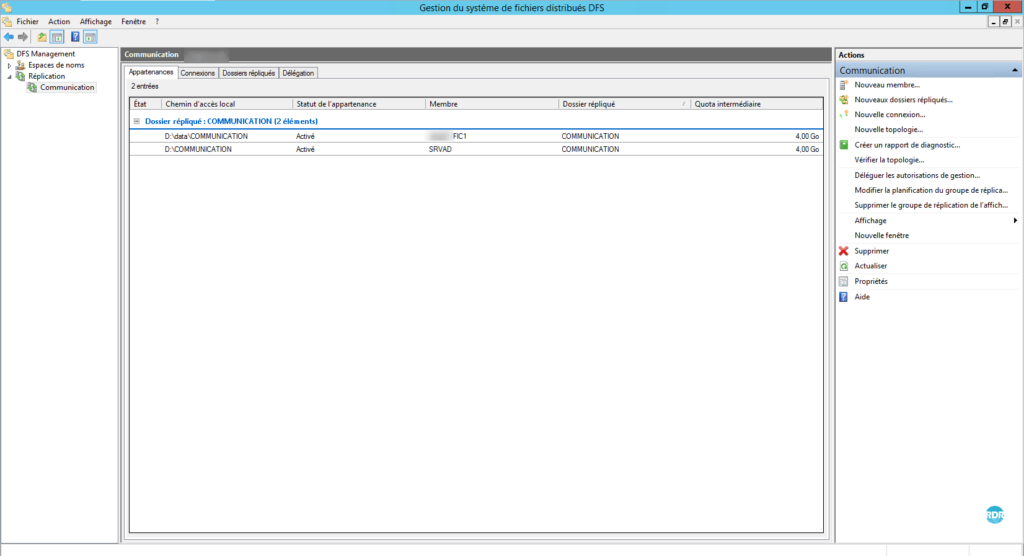
Task: Click the red Supprimer X icon
Action: (844, 251)
